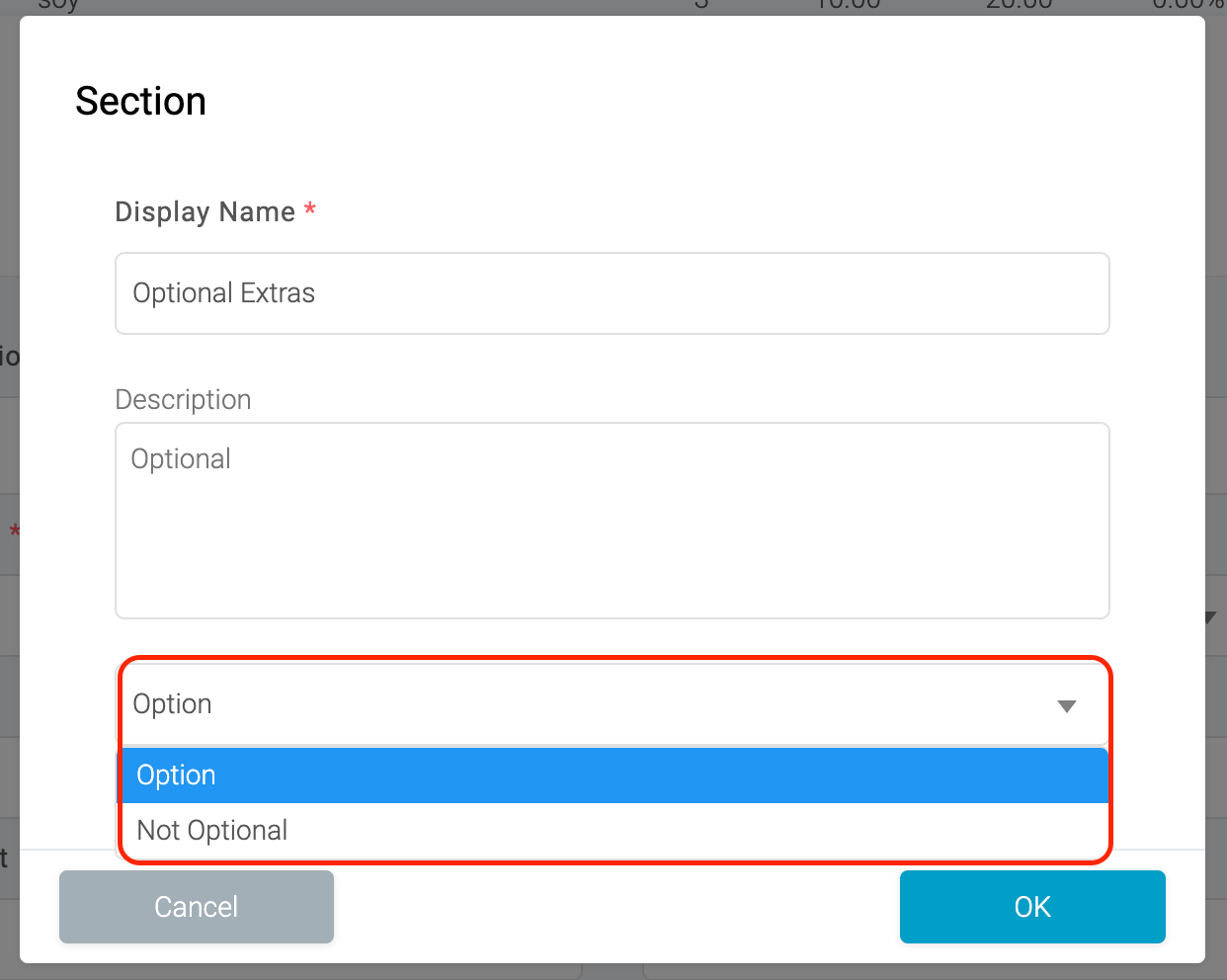Image resolution: width=1227 pixels, height=980 pixels.
Task: Click the Section dialog heading
Action: click(x=141, y=102)
